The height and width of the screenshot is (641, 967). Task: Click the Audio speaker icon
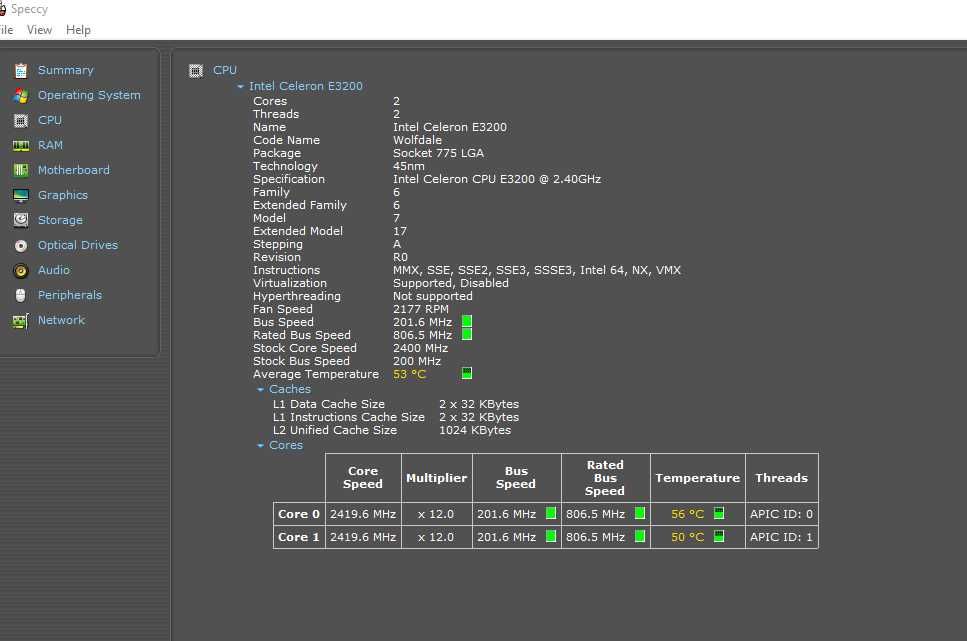point(21,271)
